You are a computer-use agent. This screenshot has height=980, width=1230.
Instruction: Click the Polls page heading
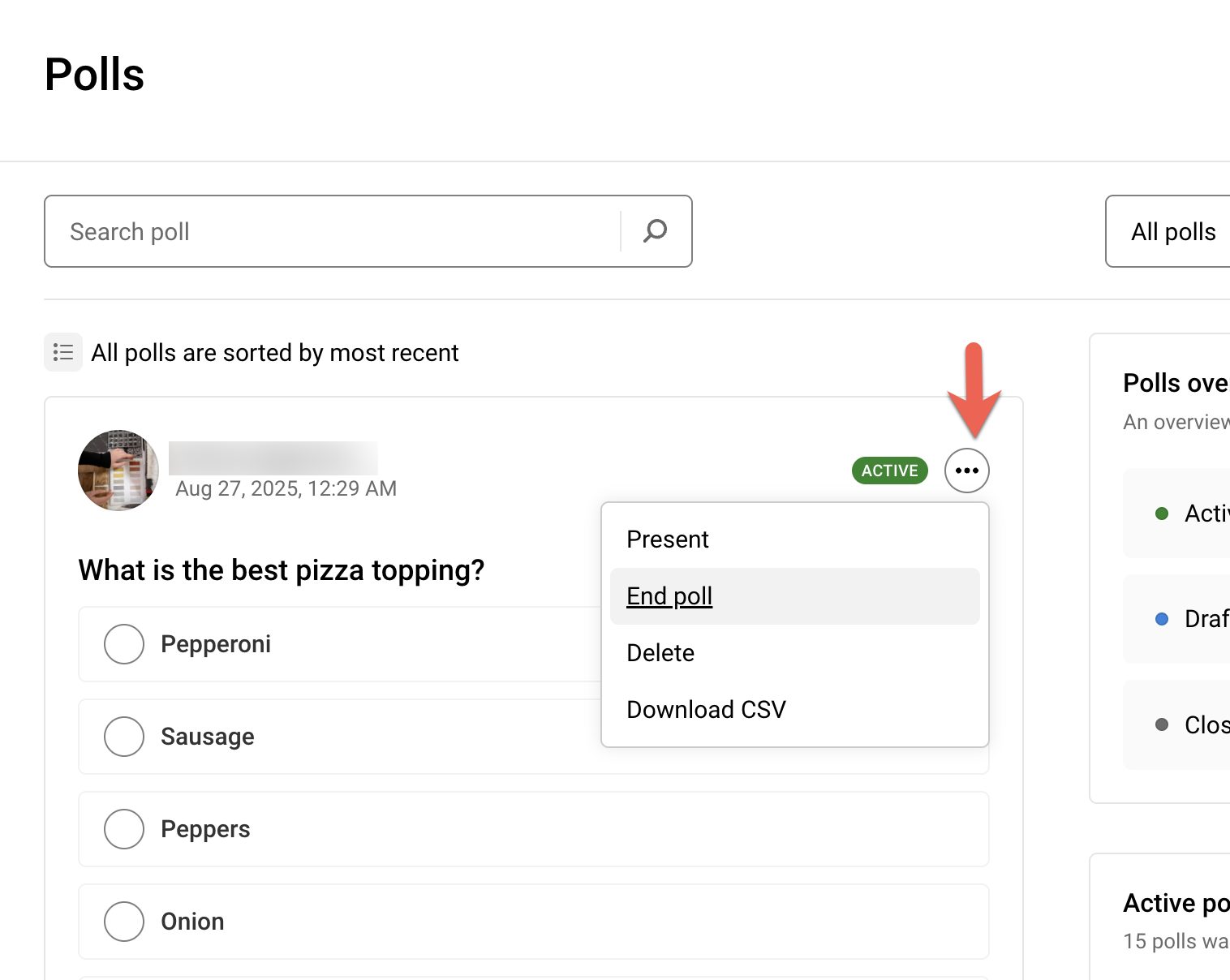point(94,75)
